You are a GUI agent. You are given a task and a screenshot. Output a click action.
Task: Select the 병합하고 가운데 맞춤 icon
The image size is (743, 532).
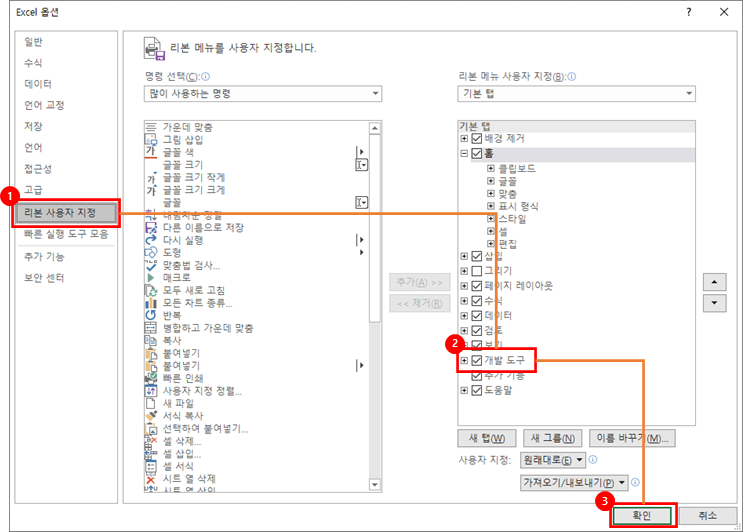(x=151, y=328)
